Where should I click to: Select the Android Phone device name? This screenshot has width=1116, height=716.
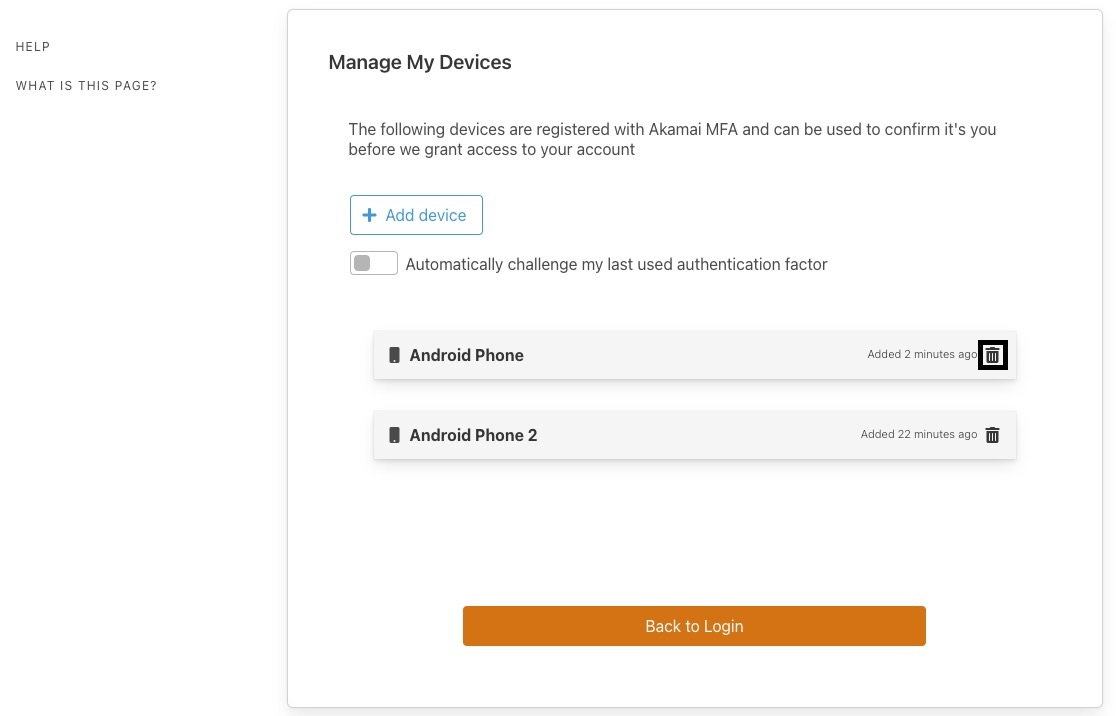[x=466, y=355]
